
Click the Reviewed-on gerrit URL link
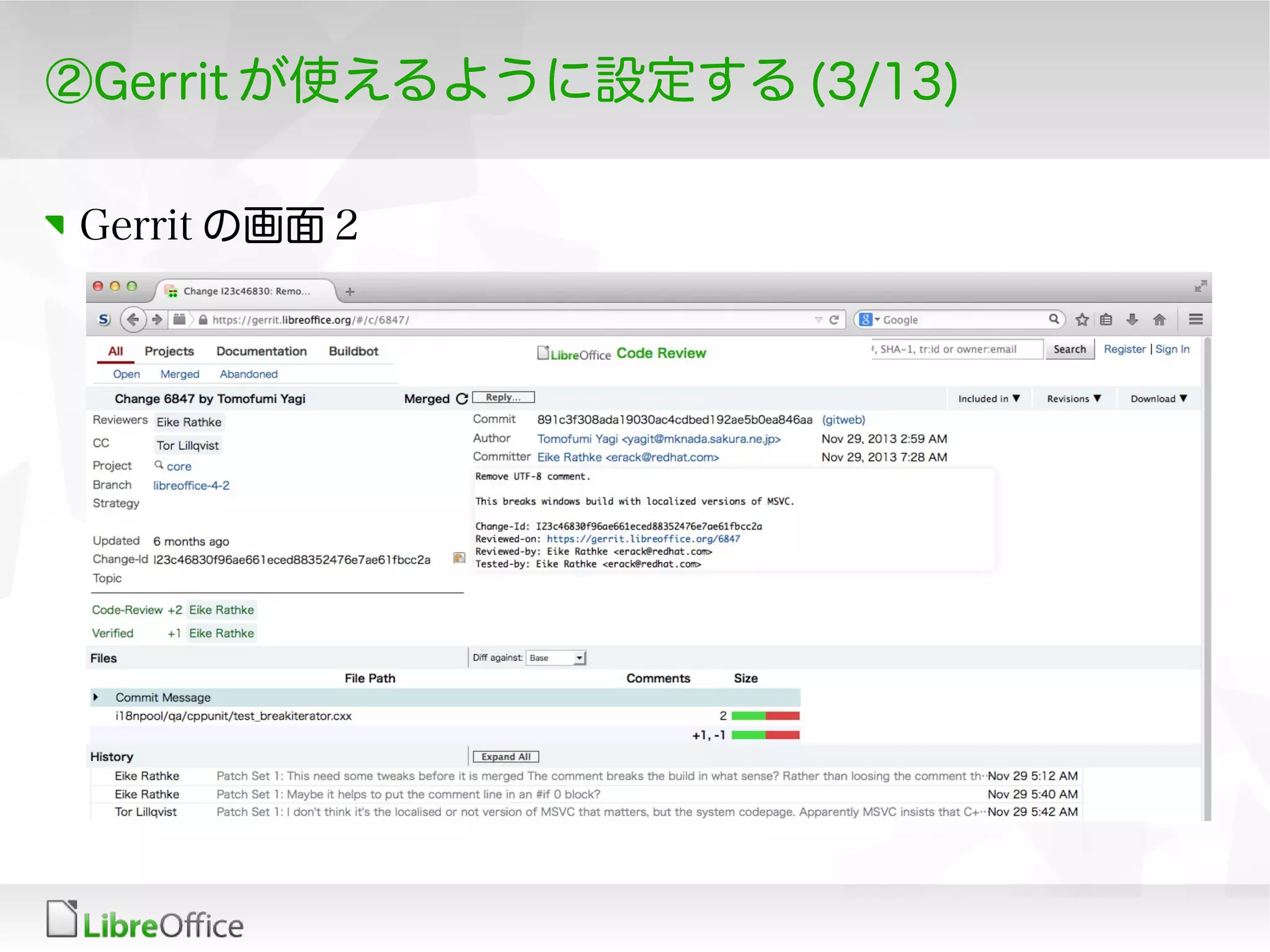click(643, 539)
